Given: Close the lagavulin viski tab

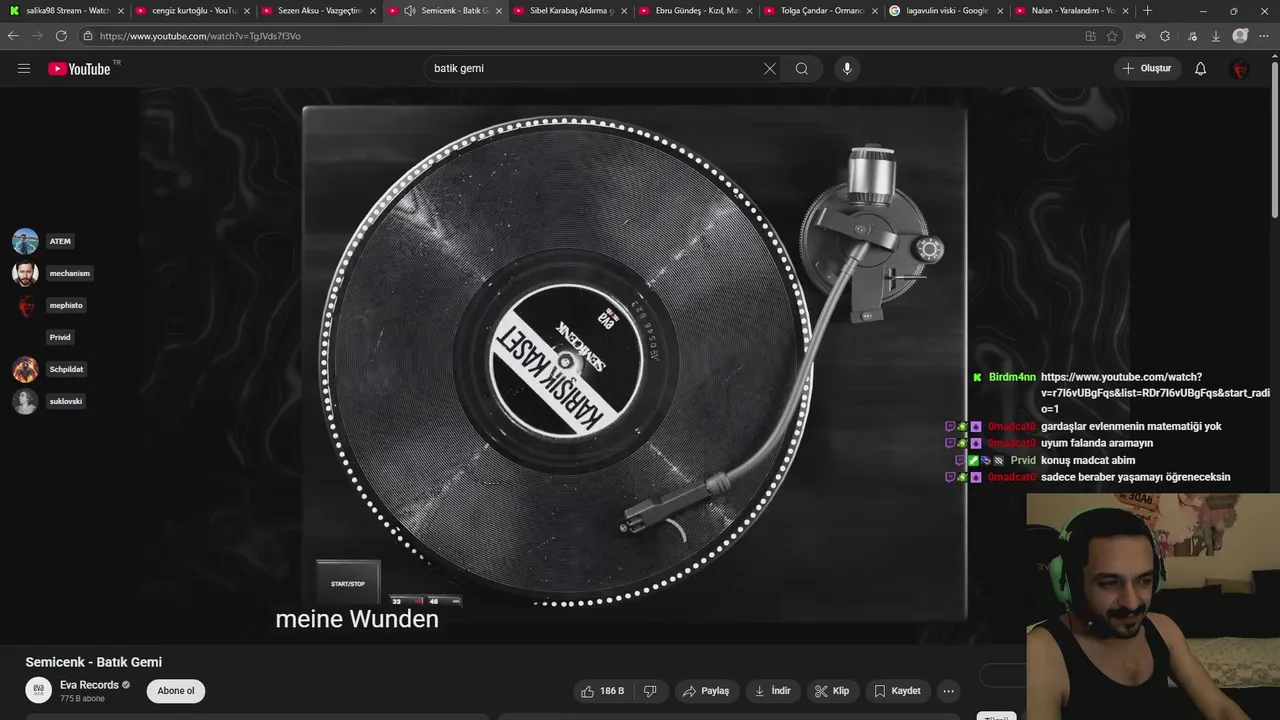Looking at the screenshot, I should pos(1002,11).
